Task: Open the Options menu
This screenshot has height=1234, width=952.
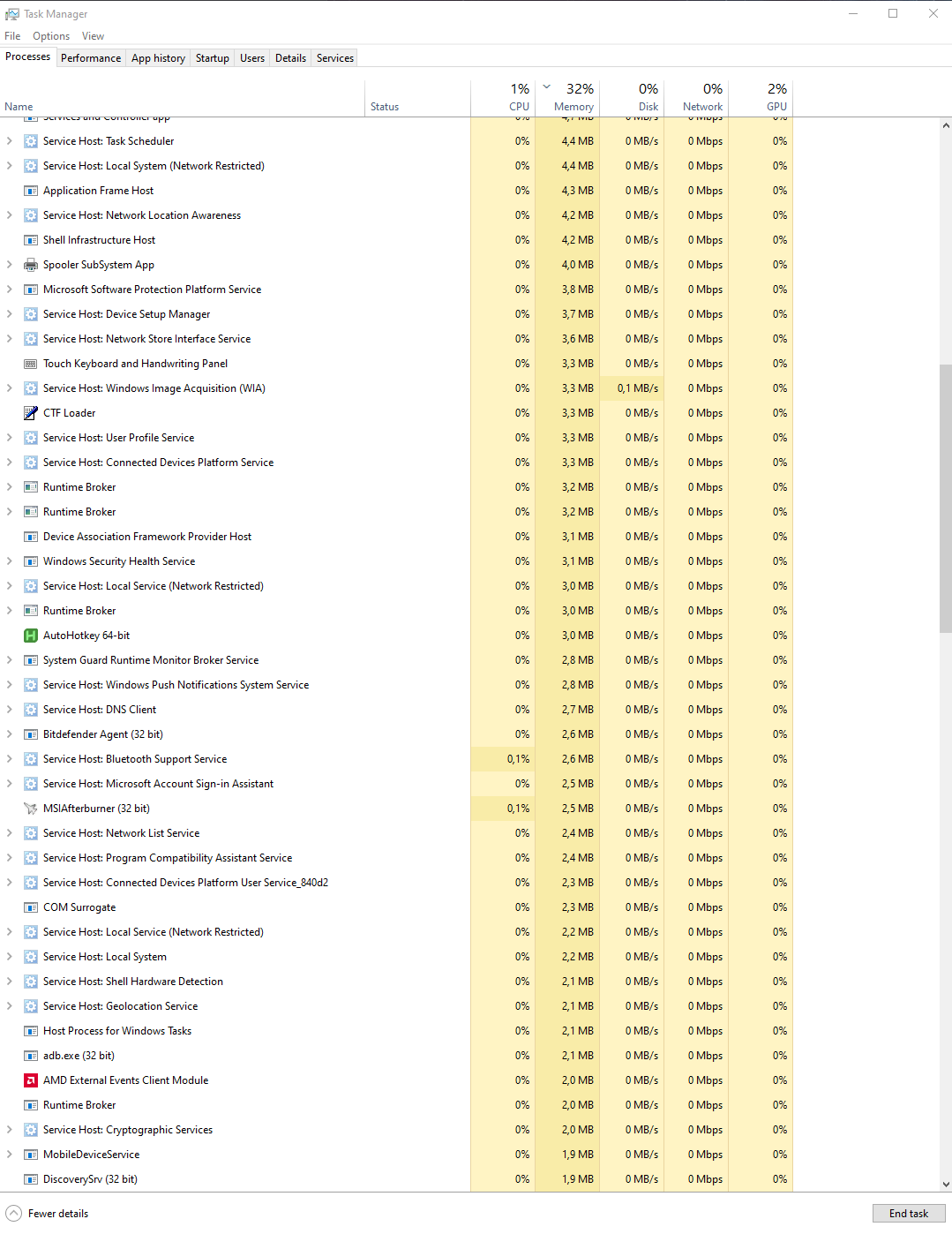Action: (51, 36)
